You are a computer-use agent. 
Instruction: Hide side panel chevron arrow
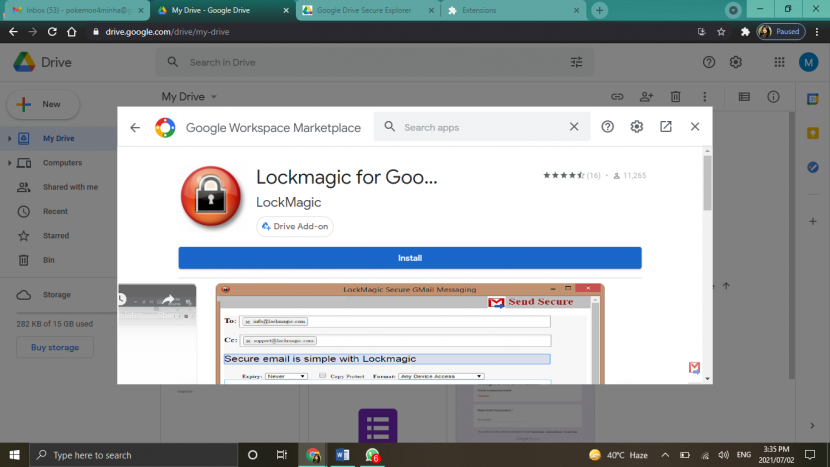coord(812,425)
